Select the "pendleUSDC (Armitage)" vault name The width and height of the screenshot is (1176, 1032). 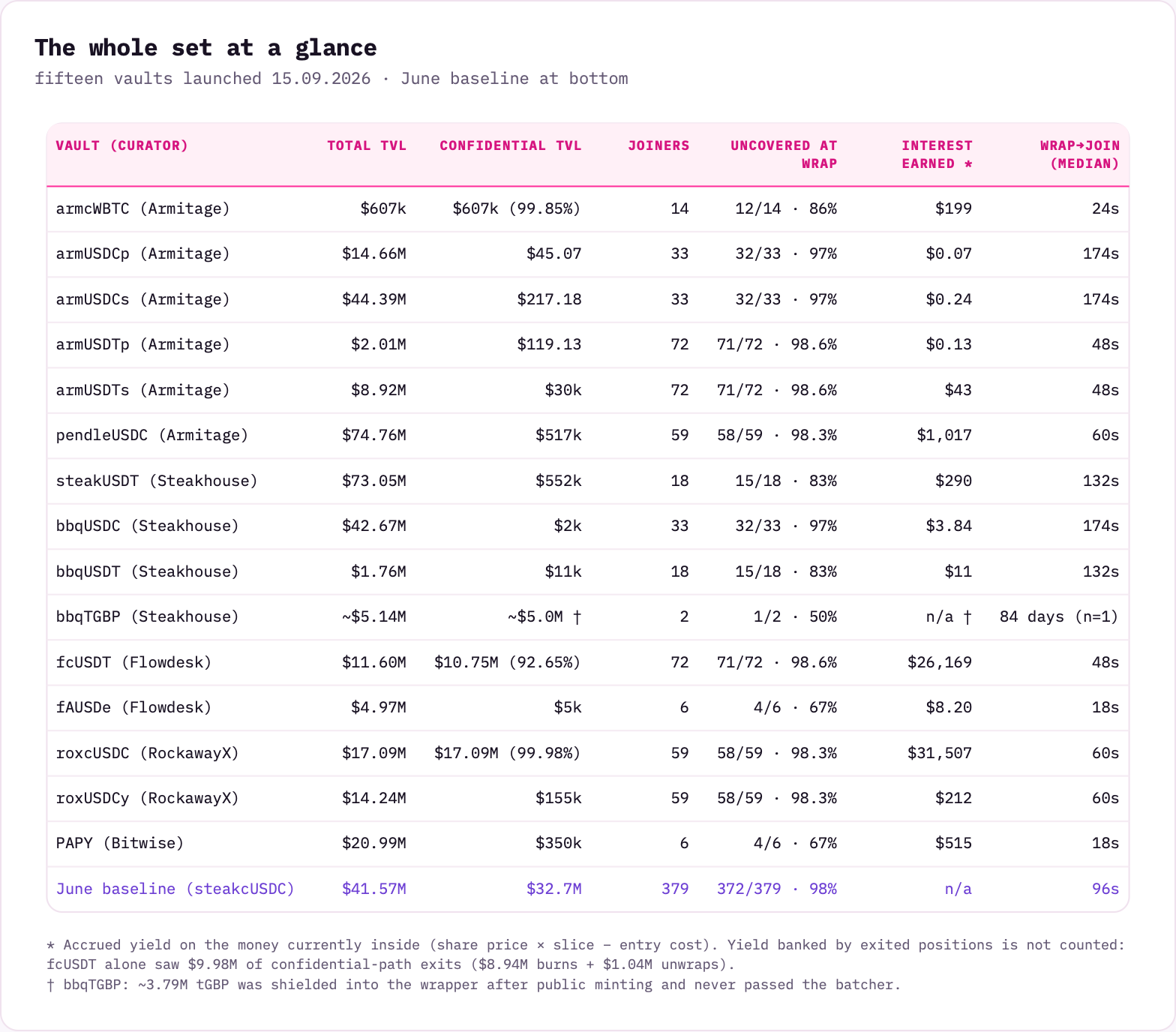click(x=152, y=435)
